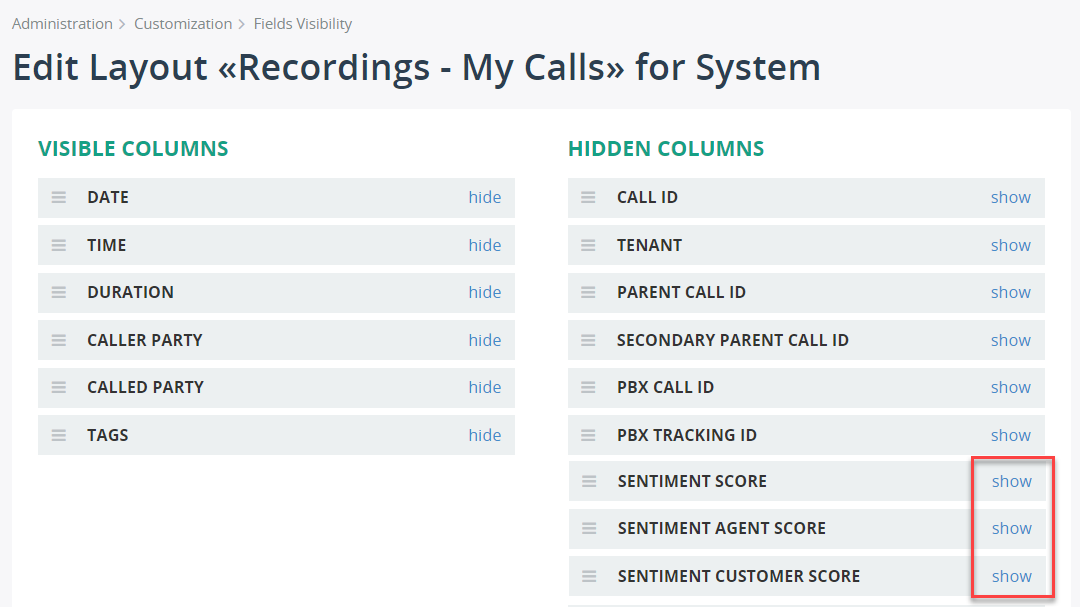The width and height of the screenshot is (1080, 607).
Task: Hide the TAGS column
Action: pyautogui.click(x=485, y=435)
